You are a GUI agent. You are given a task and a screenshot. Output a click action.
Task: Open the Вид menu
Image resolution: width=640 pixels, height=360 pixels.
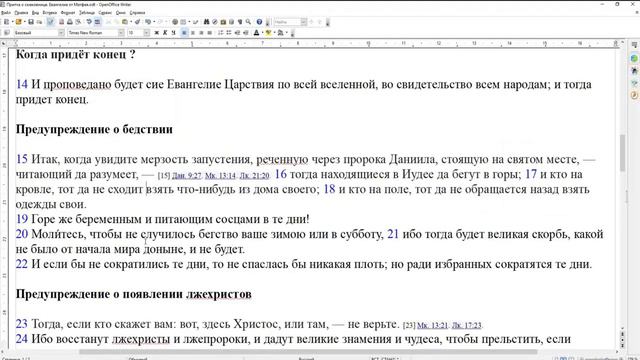(35, 13)
